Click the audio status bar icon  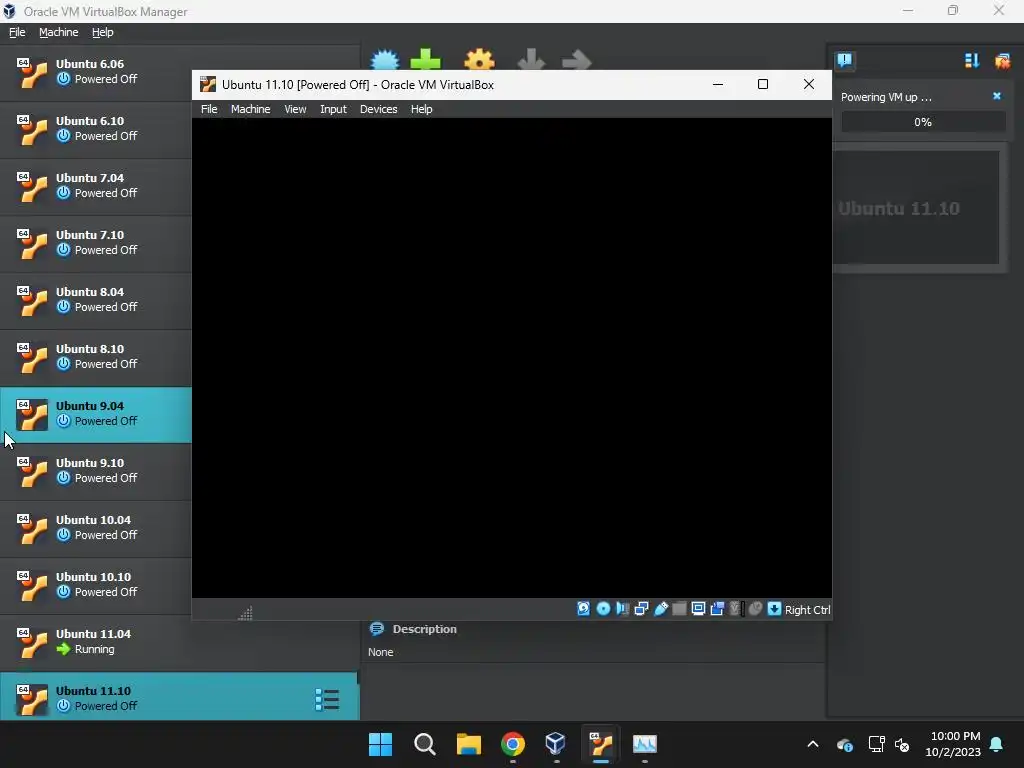coord(622,609)
